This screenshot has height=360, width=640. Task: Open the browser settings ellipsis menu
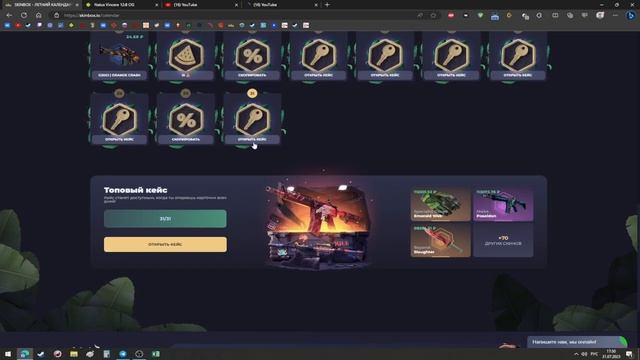point(615,16)
